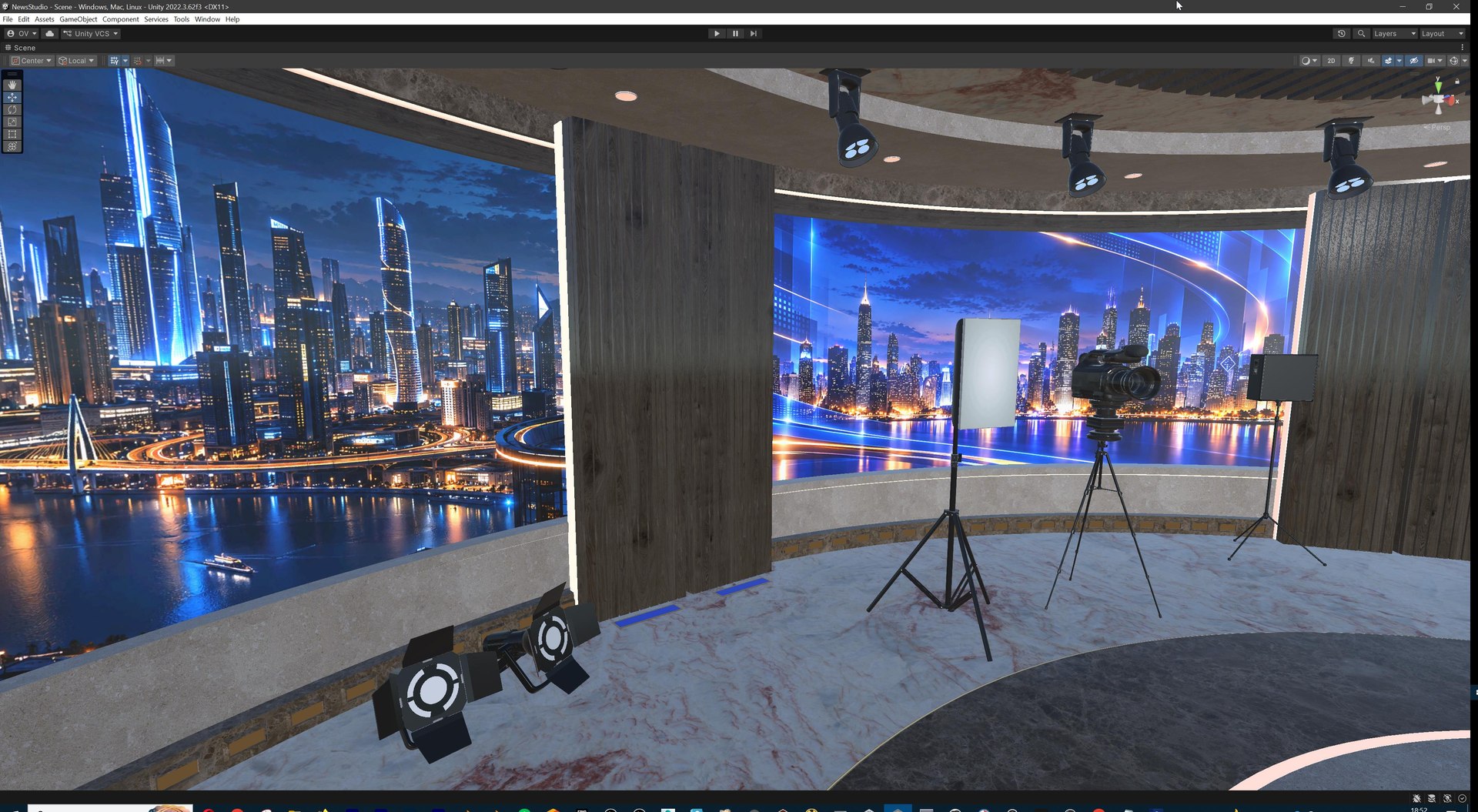Screen dimensions: 1478x812
Task: Click the auto-generate lighting status icon
Action: coord(1447,799)
